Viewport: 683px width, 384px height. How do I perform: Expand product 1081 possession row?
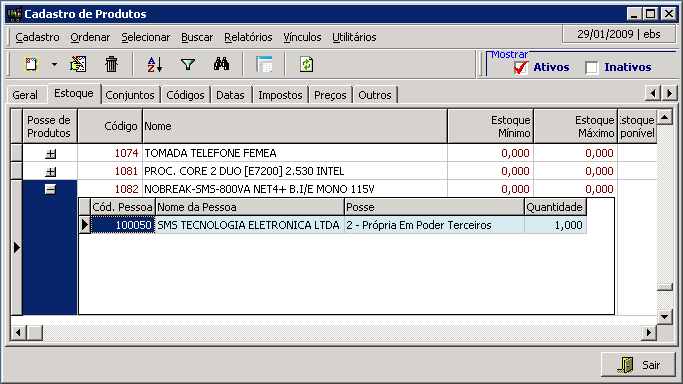pyautogui.click(x=51, y=172)
